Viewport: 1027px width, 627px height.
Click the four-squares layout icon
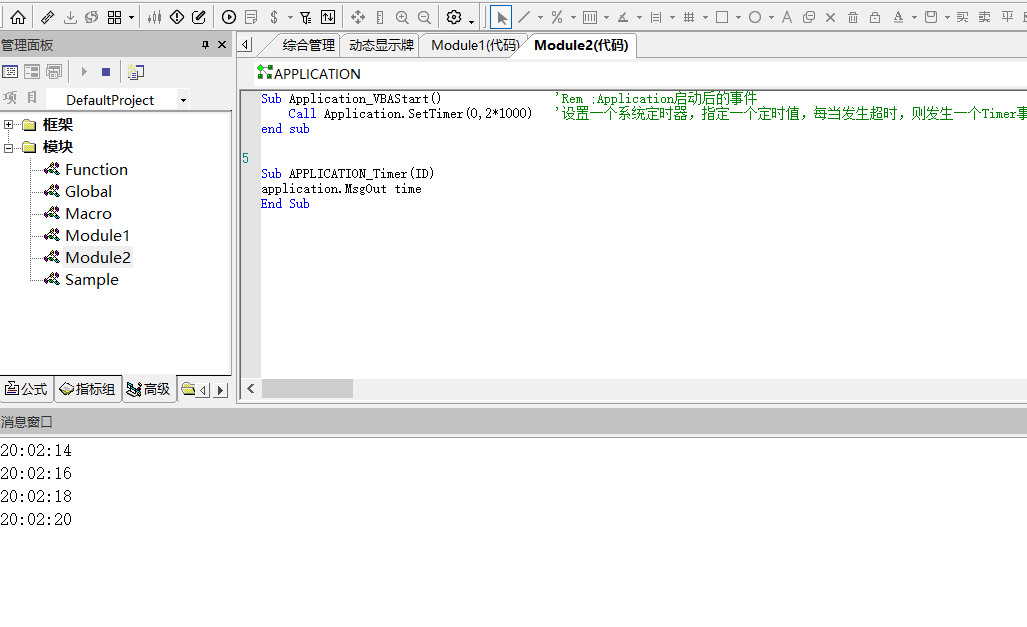click(x=115, y=17)
